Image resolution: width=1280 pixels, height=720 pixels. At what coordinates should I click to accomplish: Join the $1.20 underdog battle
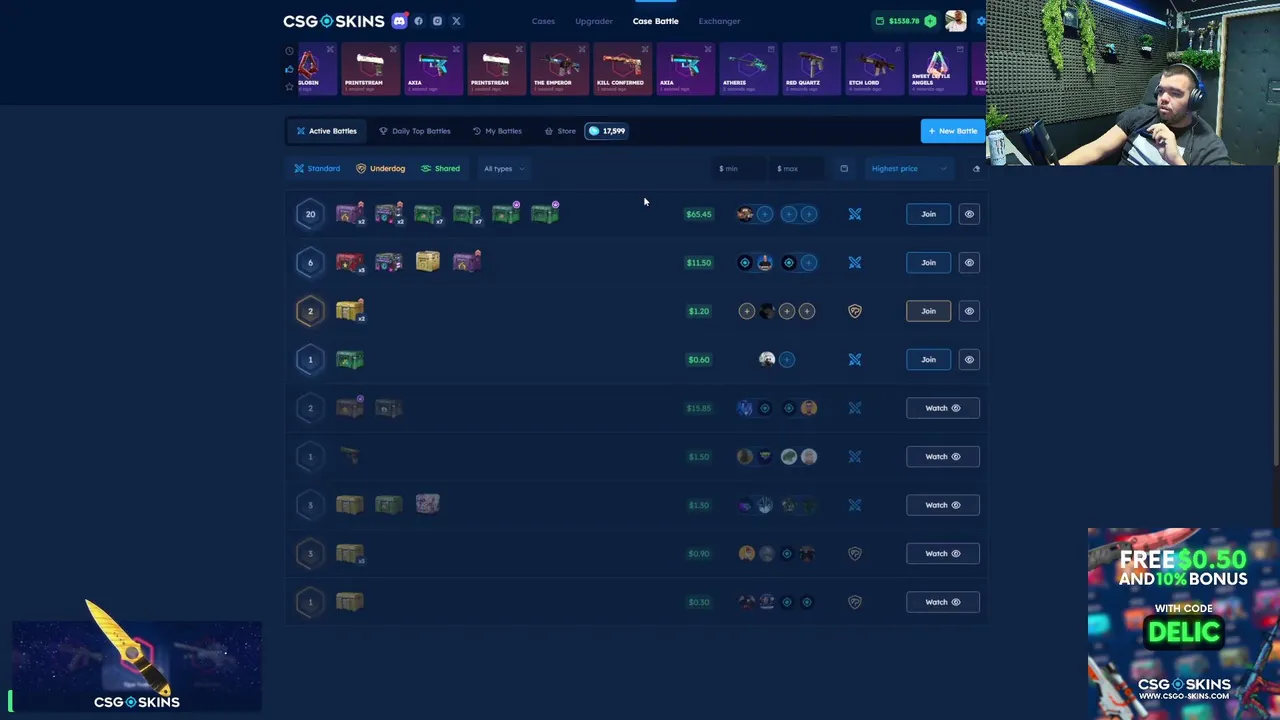[929, 311]
